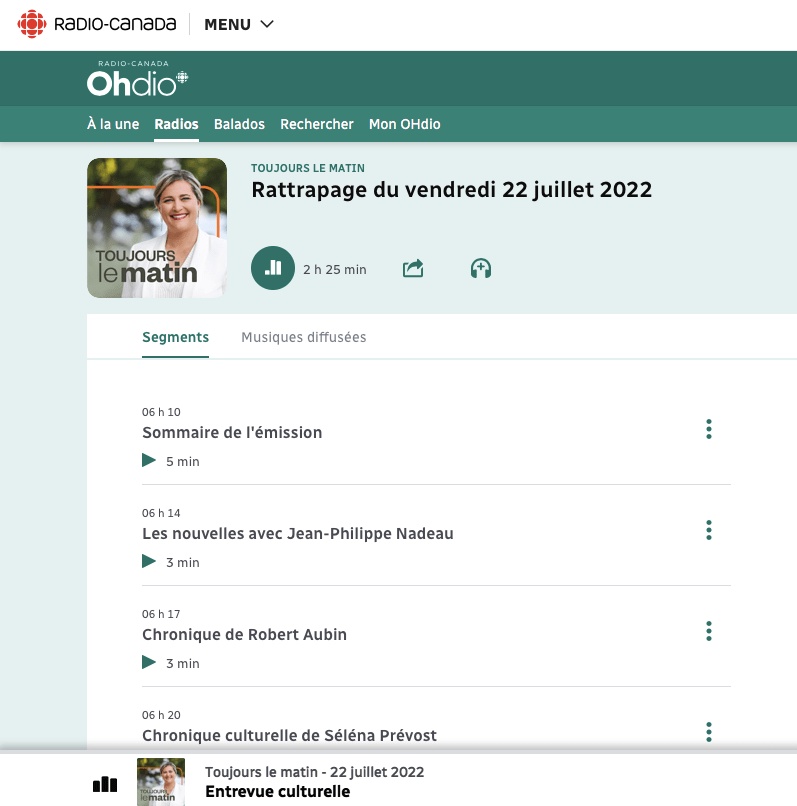The width and height of the screenshot is (797, 806).
Task: Share the episode via share icon
Action: [413, 268]
